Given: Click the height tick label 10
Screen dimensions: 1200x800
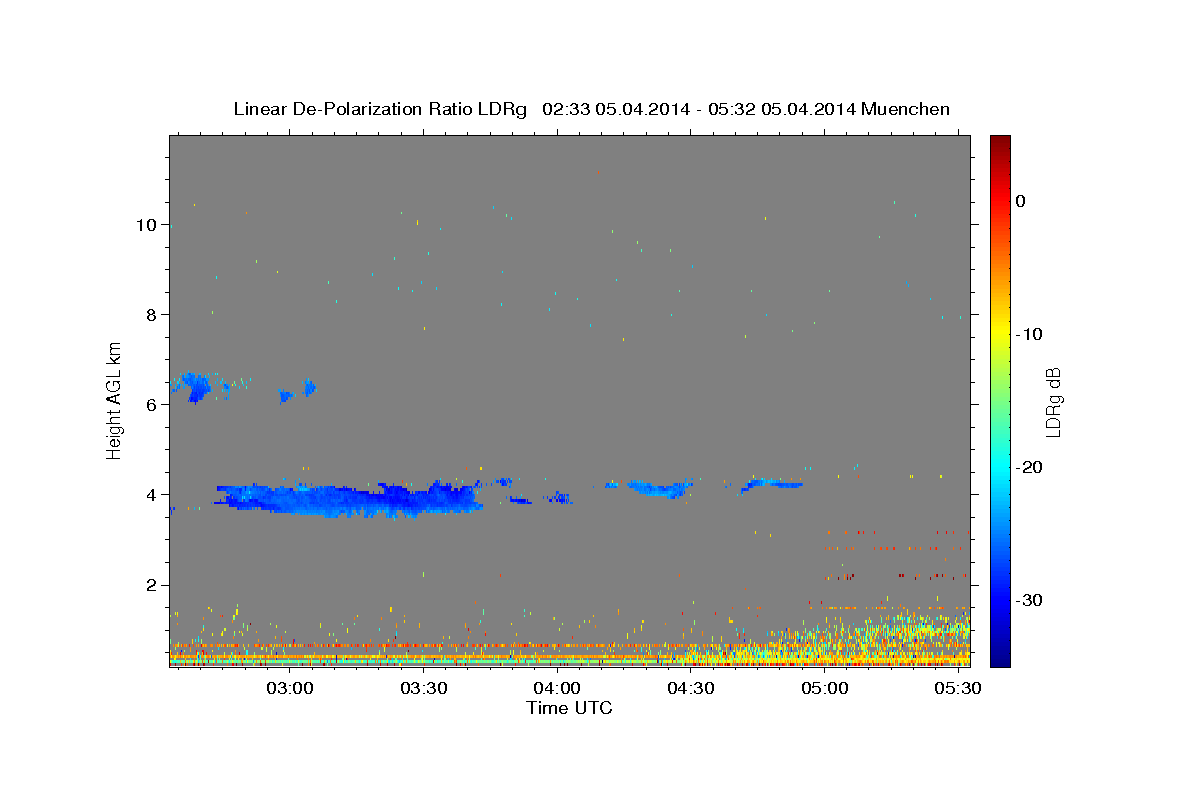Looking at the screenshot, I should pyautogui.click(x=145, y=225).
